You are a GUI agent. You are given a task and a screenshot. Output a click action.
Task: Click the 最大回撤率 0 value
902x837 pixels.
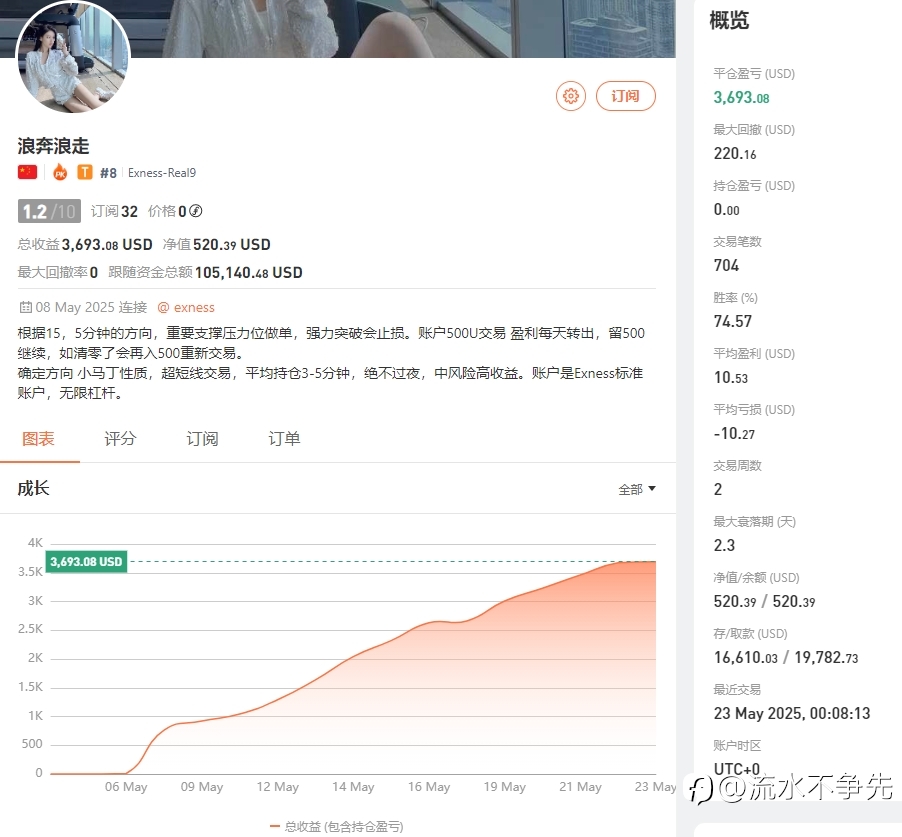click(x=58, y=272)
